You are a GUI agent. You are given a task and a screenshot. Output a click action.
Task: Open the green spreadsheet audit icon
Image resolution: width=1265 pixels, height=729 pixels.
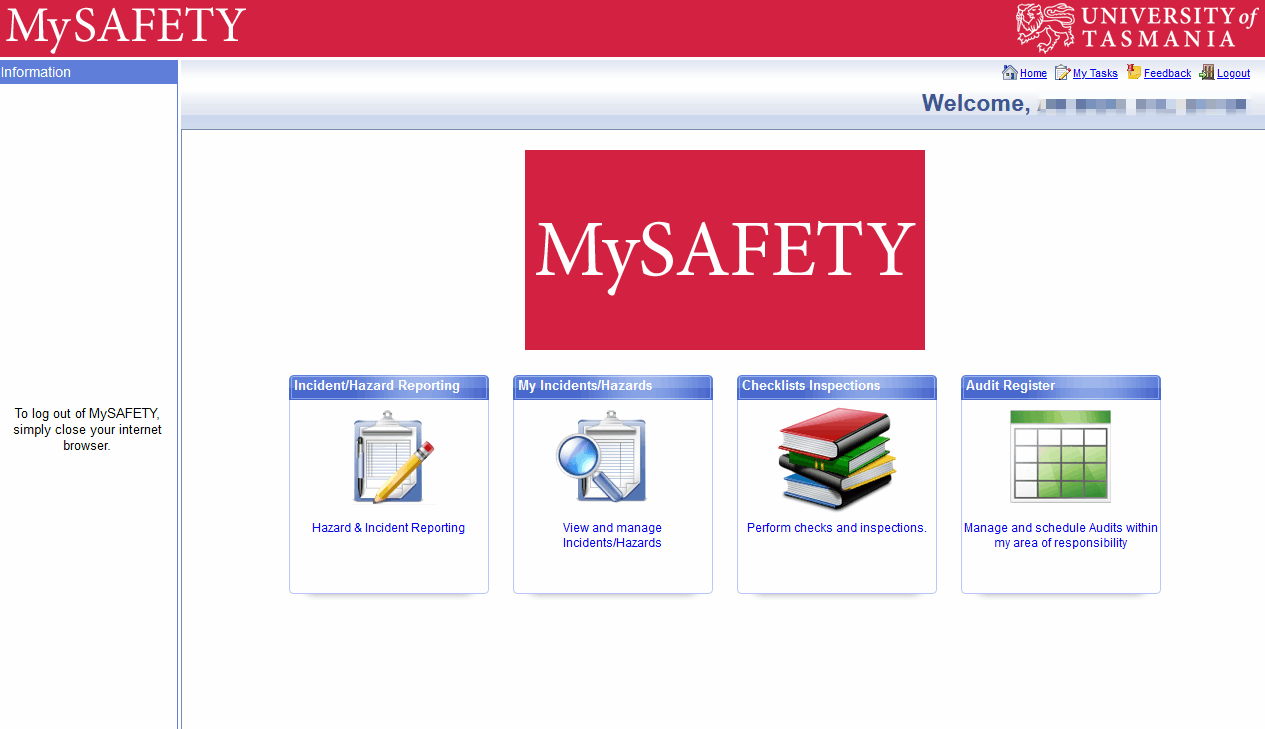[x=1060, y=456]
